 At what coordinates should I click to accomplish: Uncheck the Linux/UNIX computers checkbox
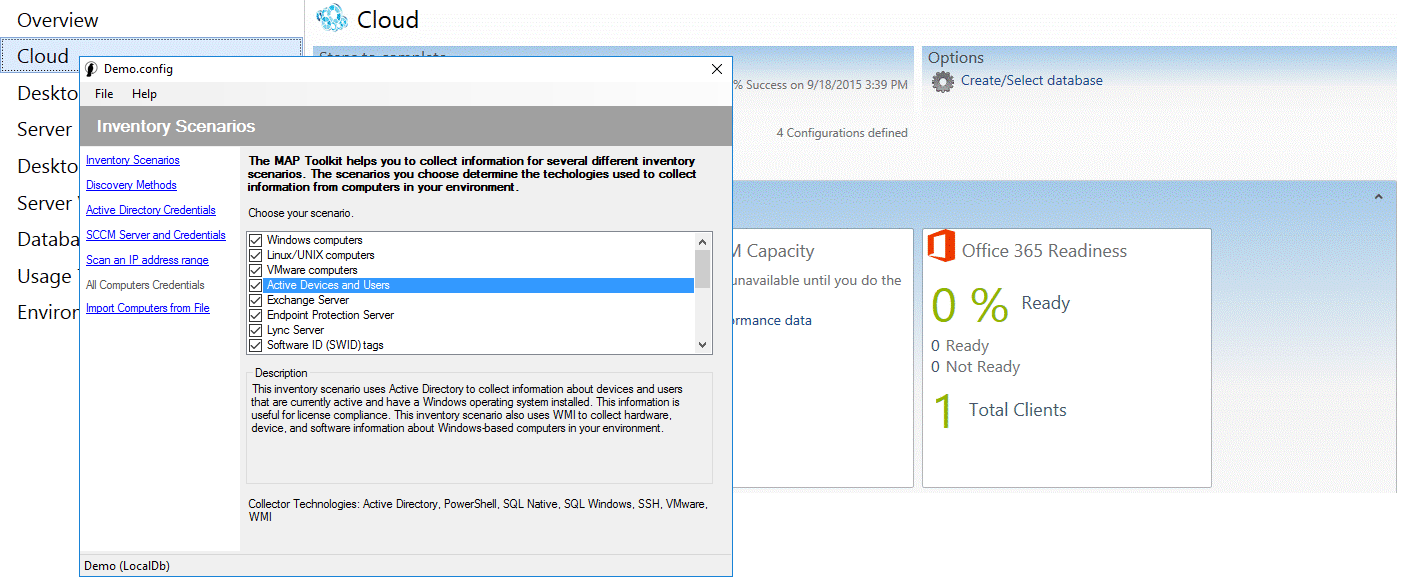(256, 256)
